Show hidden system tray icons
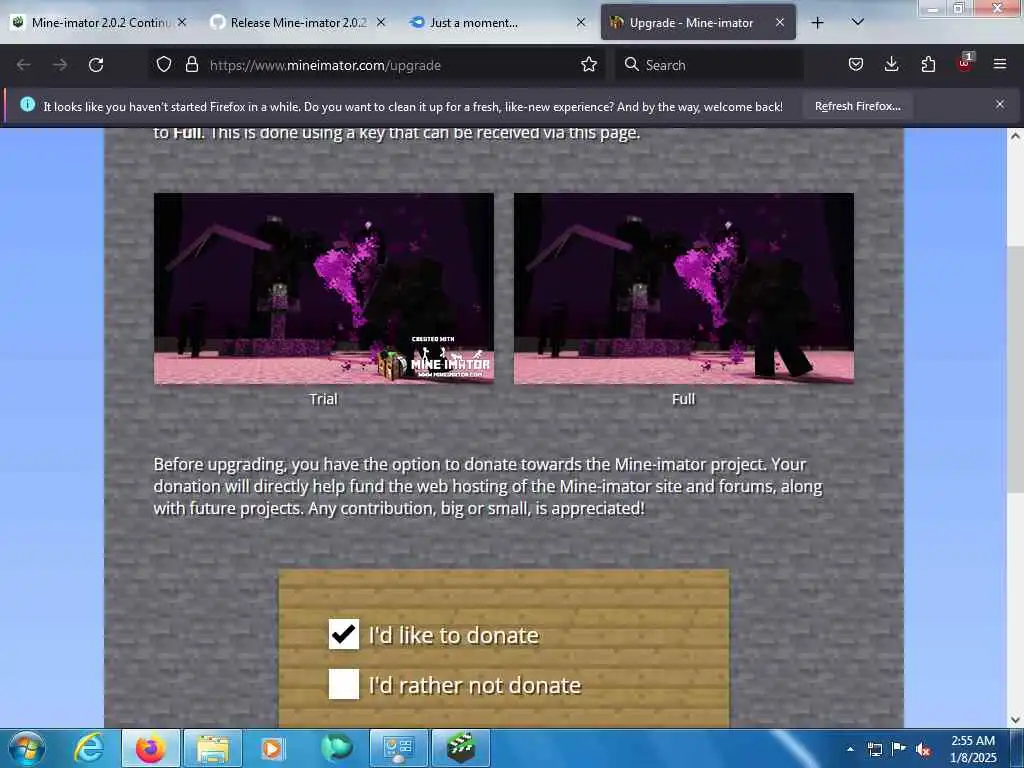This screenshot has width=1024, height=768. (850, 749)
